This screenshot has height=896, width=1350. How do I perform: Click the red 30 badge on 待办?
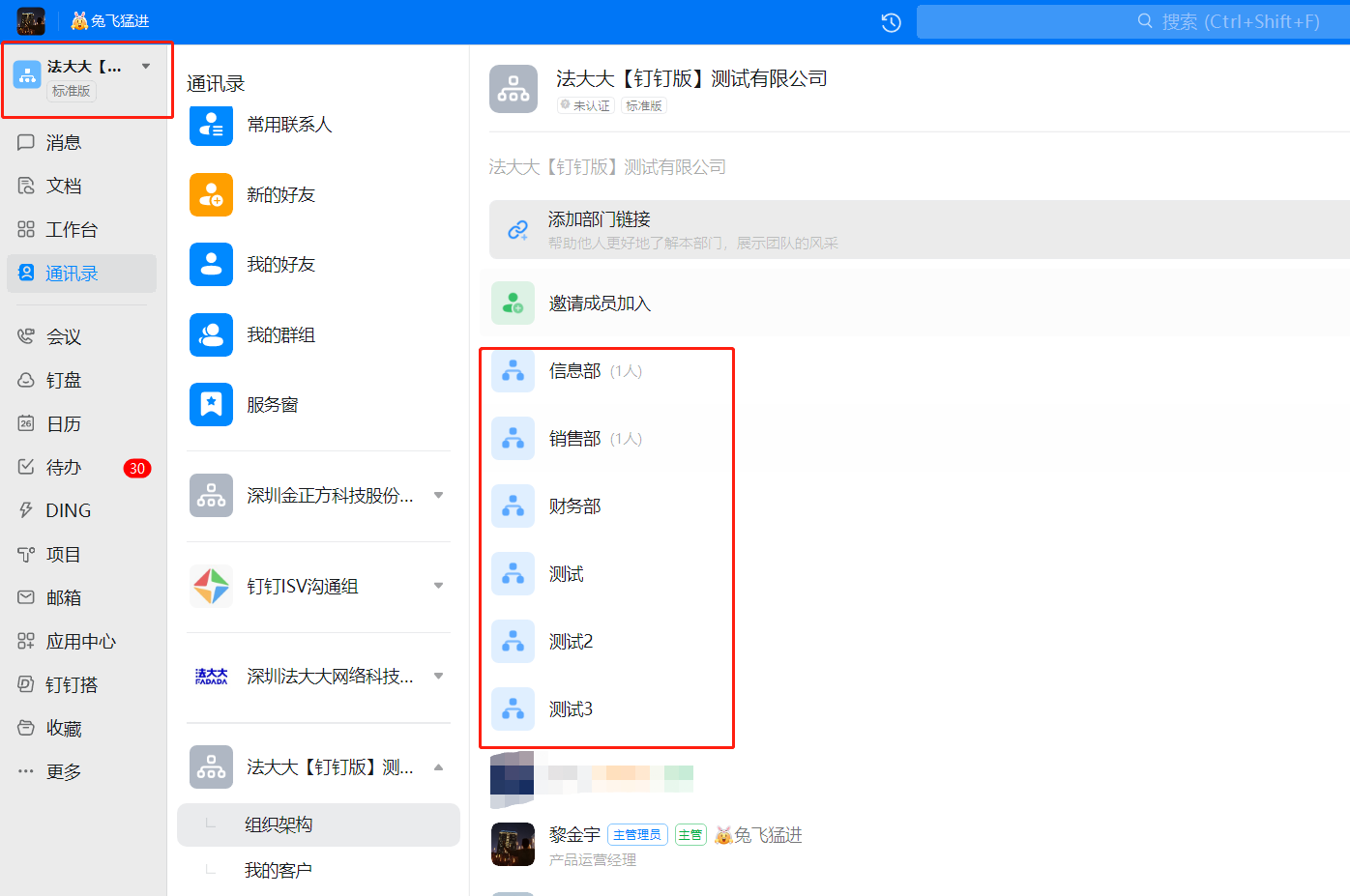pyautogui.click(x=136, y=468)
